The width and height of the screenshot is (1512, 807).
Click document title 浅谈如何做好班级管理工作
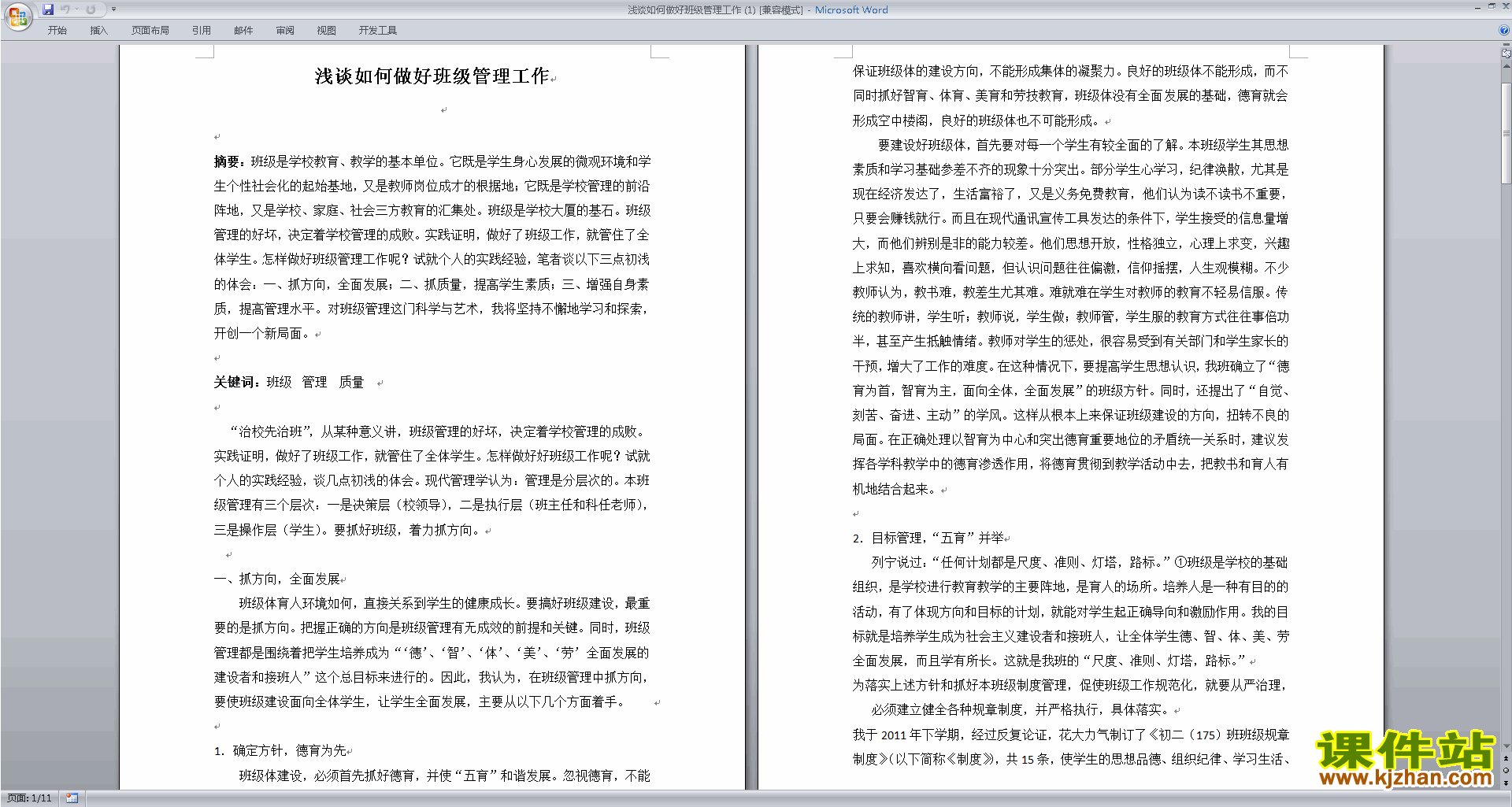click(432, 76)
